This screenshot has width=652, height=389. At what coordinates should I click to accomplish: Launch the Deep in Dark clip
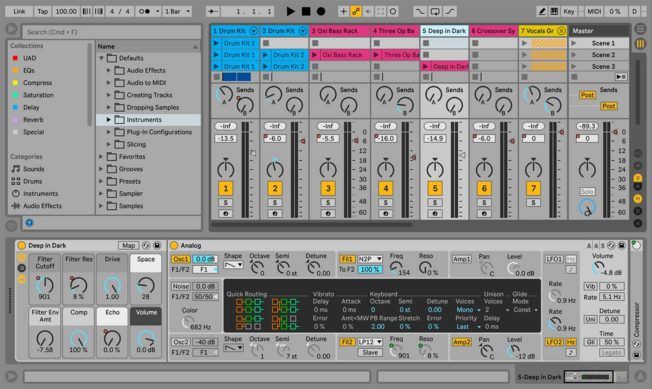click(426, 66)
